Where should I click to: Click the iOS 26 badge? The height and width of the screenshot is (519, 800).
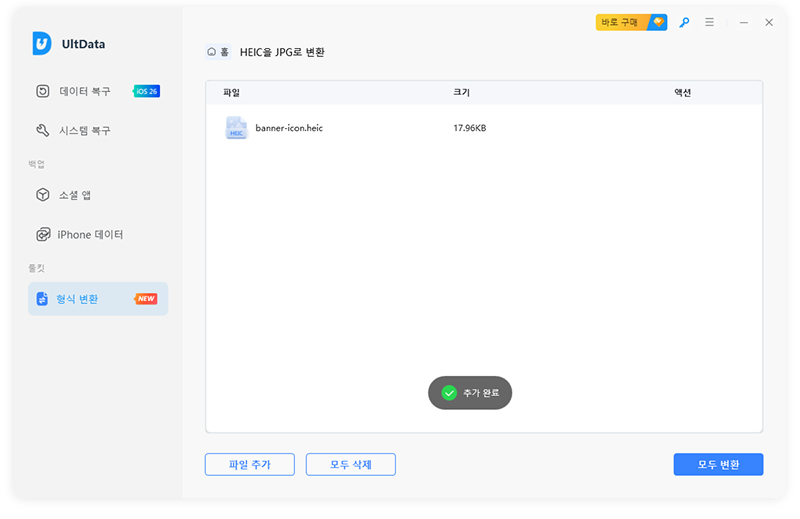[x=146, y=91]
